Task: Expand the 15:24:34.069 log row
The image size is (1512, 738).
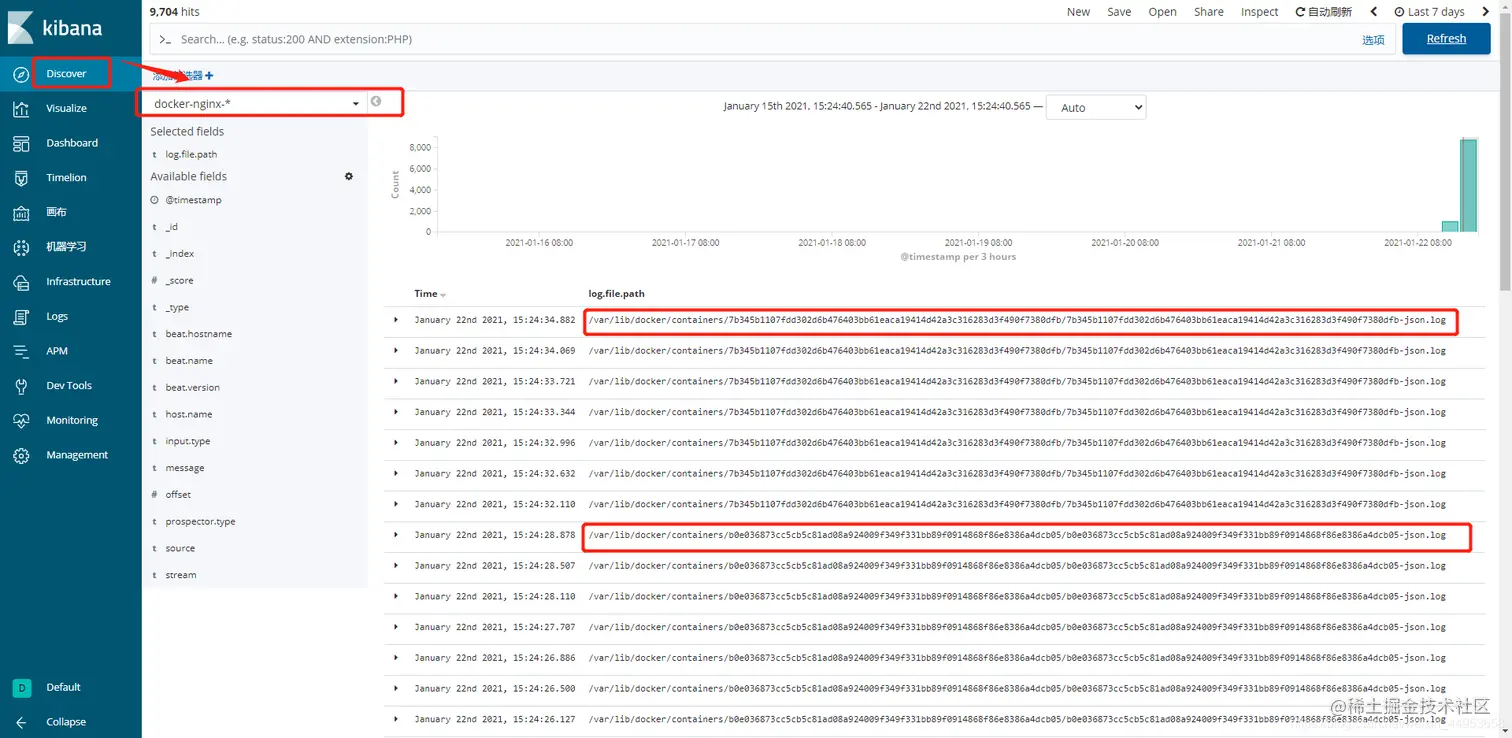Action: (396, 351)
